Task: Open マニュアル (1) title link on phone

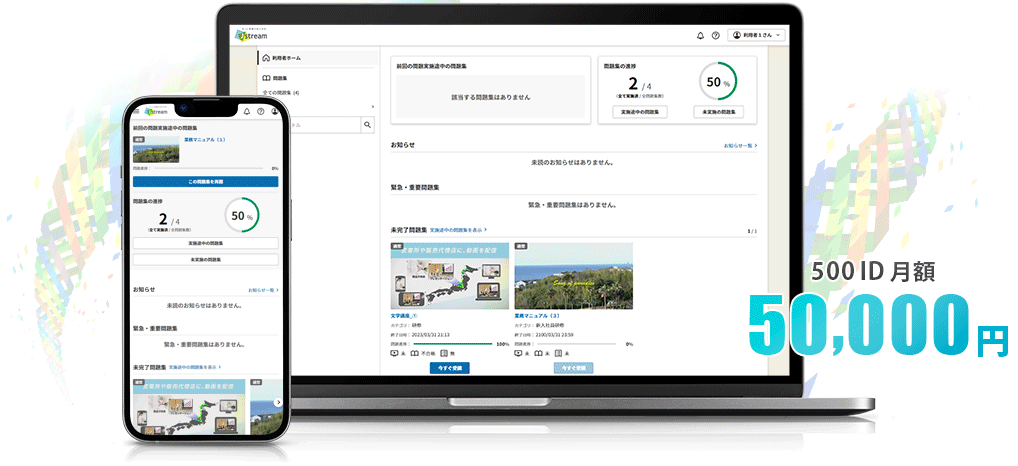Action: click(205, 140)
